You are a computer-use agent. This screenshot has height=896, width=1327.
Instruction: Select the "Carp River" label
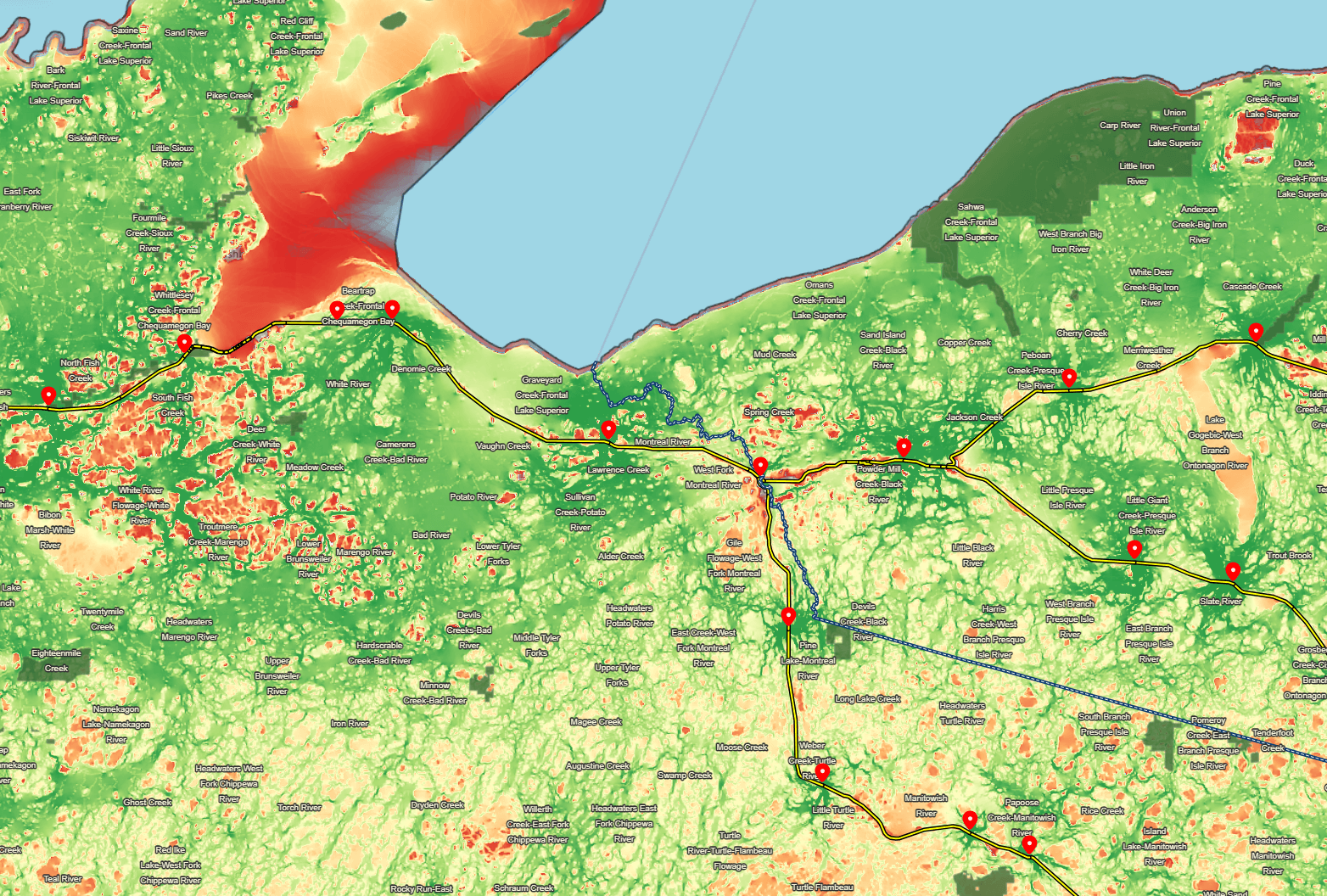coord(1121,126)
